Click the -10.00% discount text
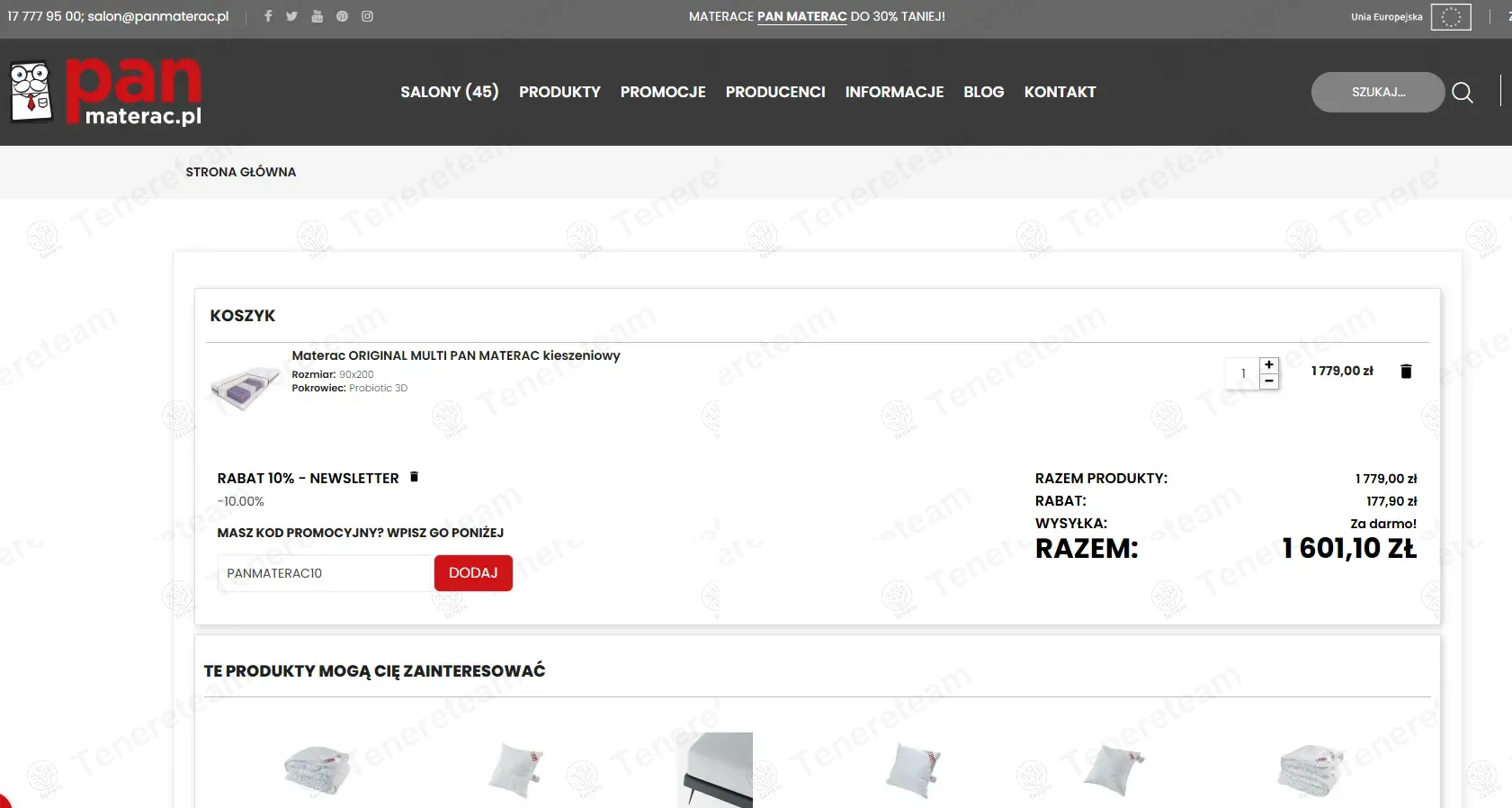 (241, 501)
